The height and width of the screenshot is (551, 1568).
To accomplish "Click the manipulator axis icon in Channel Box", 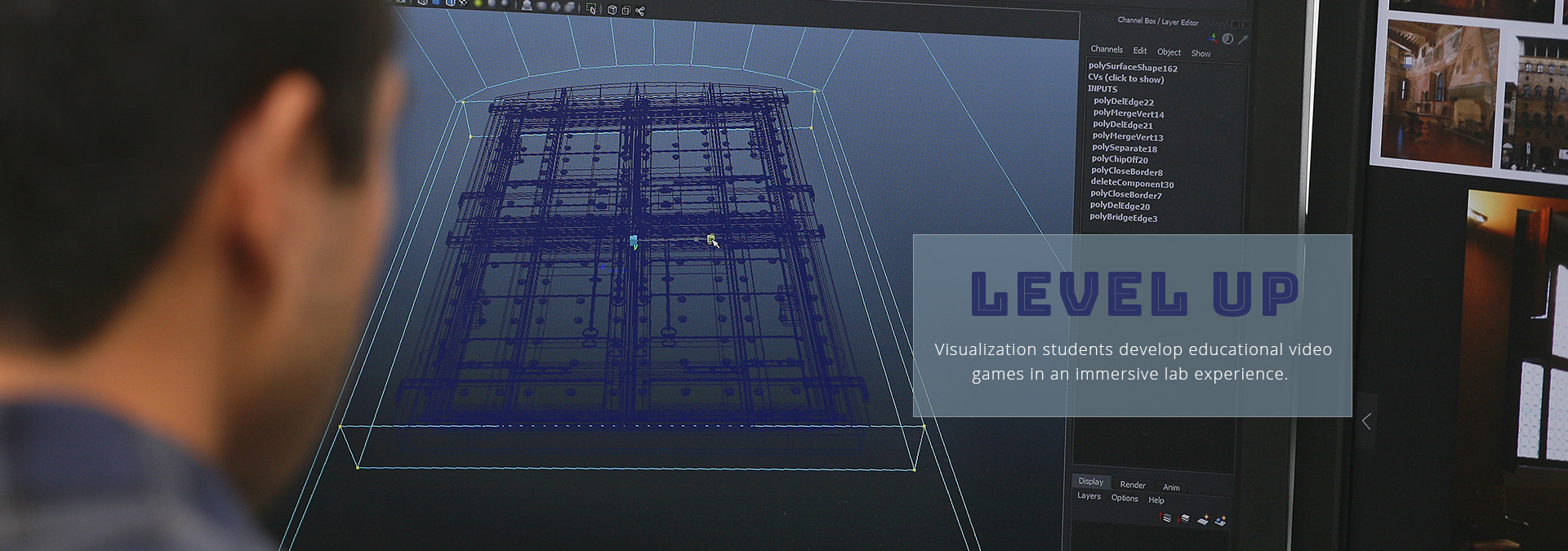I will coord(1213,38).
